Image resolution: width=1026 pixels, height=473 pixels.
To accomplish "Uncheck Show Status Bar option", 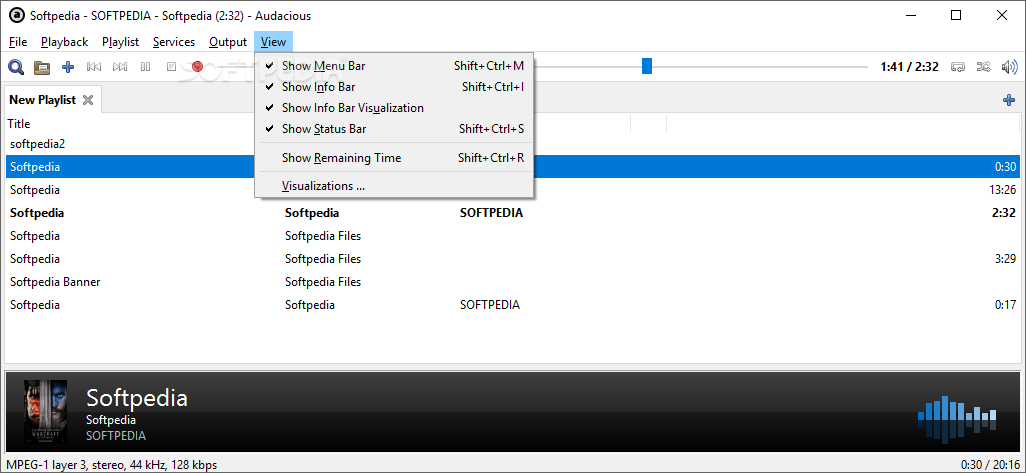I will coord(395,129).
